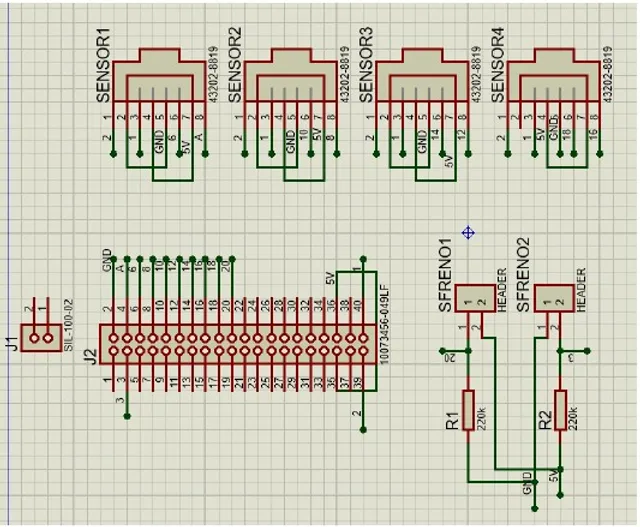The width and height of the screenshot is (640, 527).
Task: Select the SFRENO2 reference label text
Action: coord(521,277)
